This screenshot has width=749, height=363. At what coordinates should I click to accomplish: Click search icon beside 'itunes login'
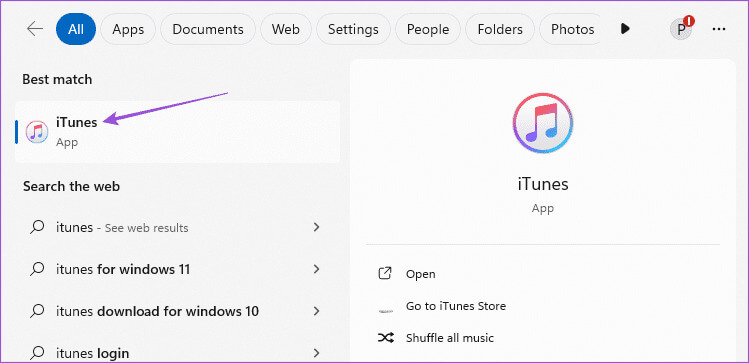[37, 354]
